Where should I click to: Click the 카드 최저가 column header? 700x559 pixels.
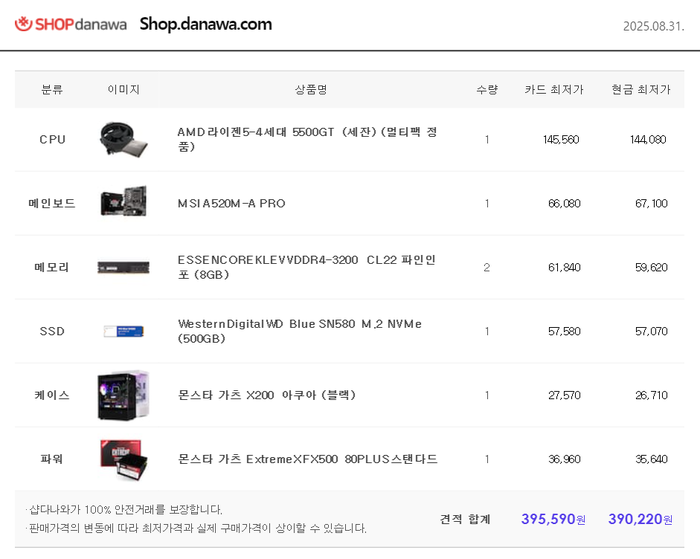(554, 90)
